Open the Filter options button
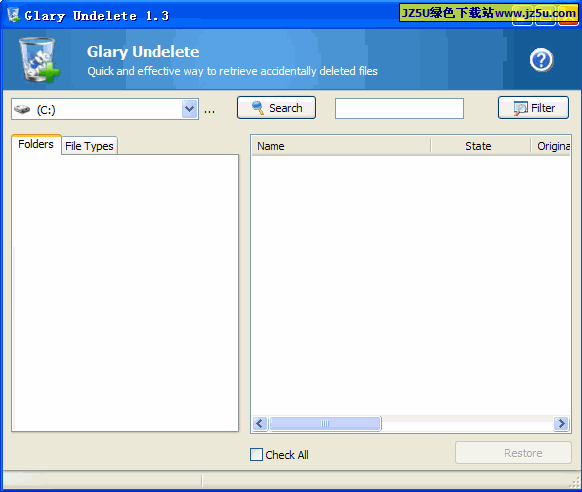582x492 pixels. [x=533, y=108]
